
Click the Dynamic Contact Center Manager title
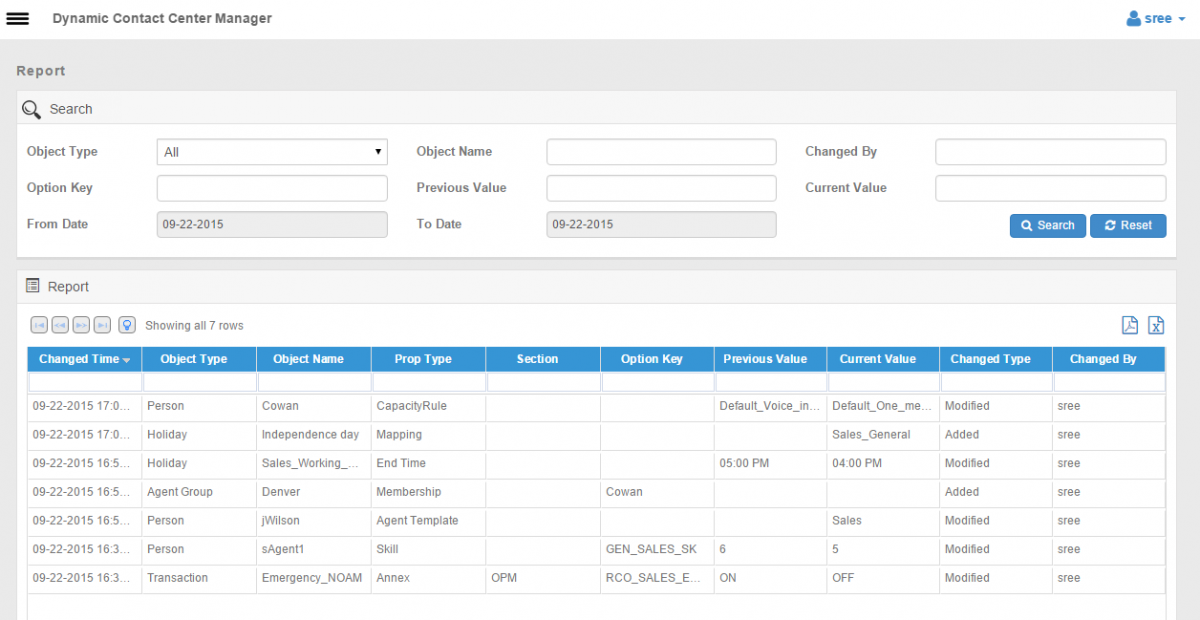(x=162, y=17)
